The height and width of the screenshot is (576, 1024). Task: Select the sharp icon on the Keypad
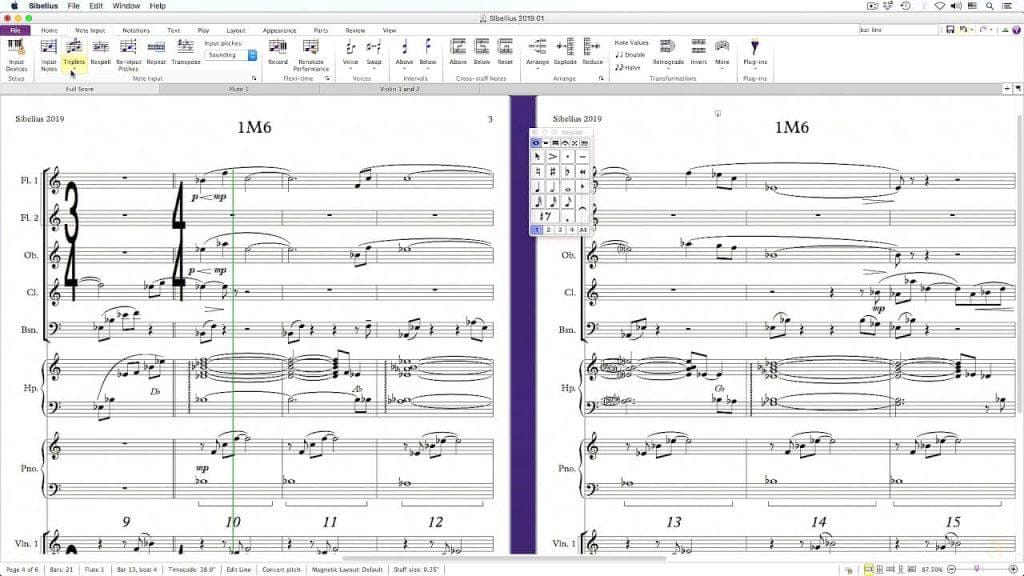(x=551, y=171)
